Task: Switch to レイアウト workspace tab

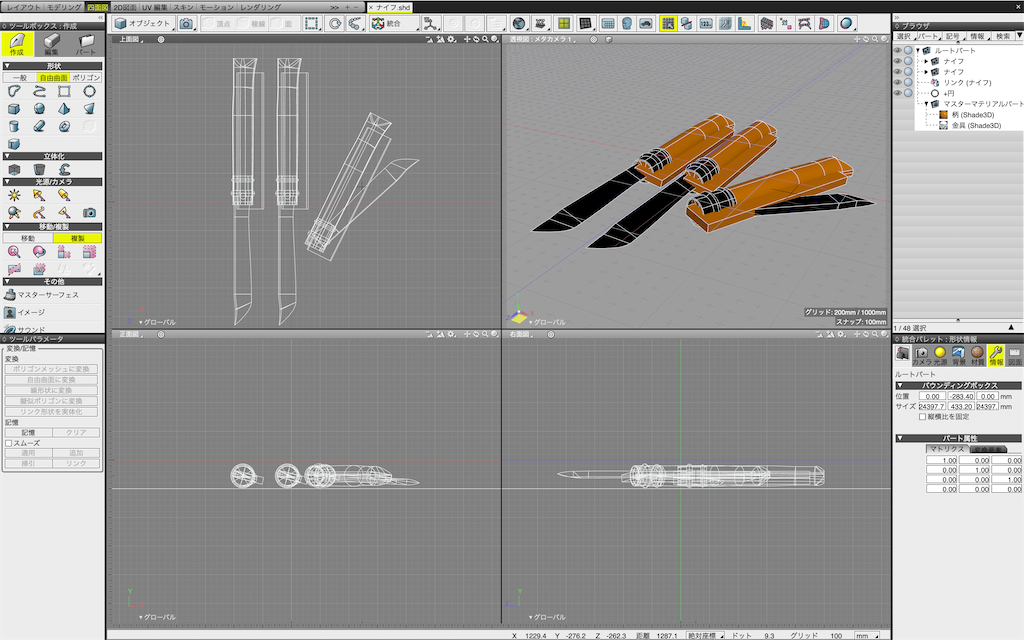Action: tap(24, 7)
